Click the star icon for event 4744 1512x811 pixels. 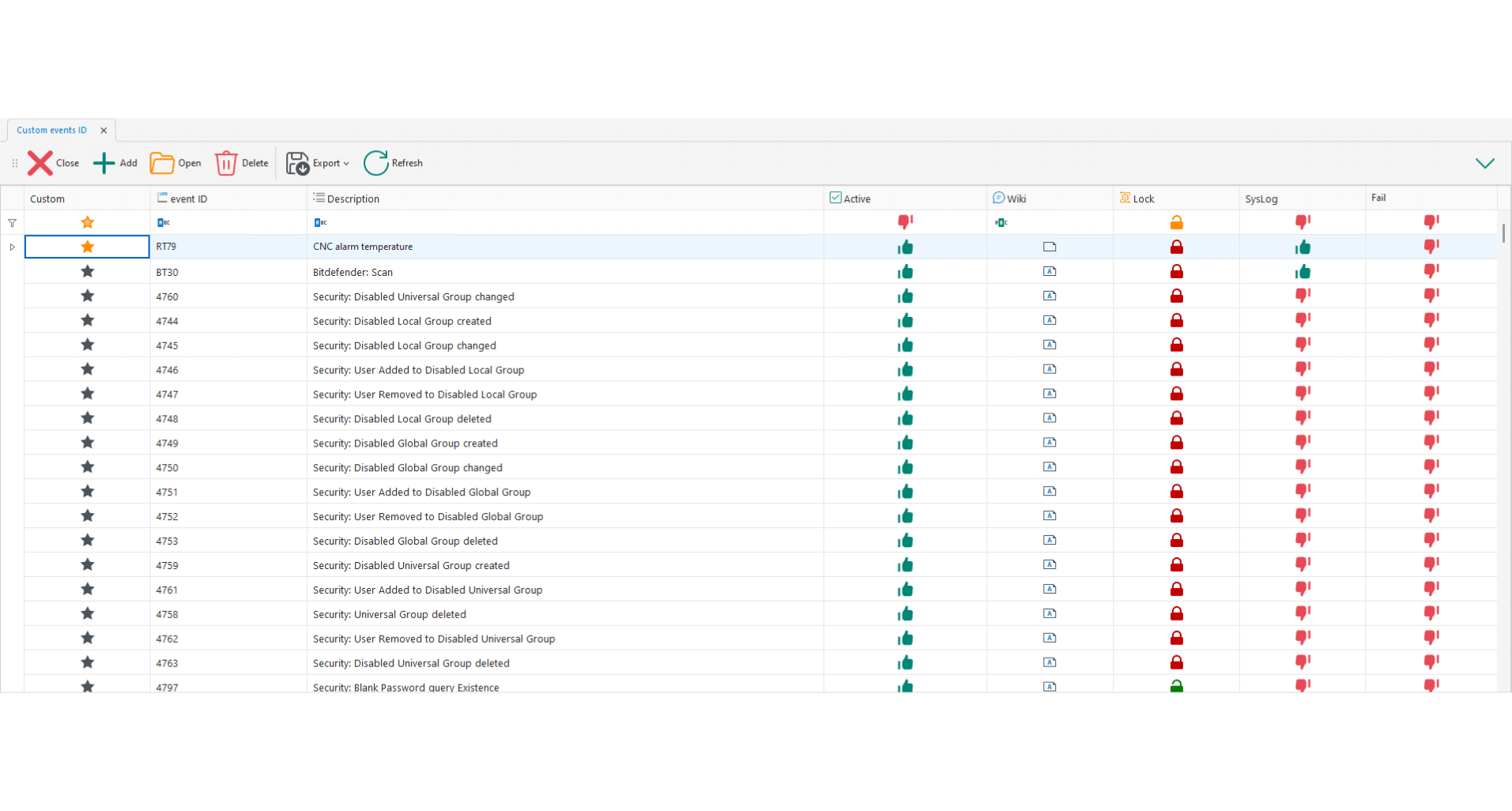click(88, 320)
